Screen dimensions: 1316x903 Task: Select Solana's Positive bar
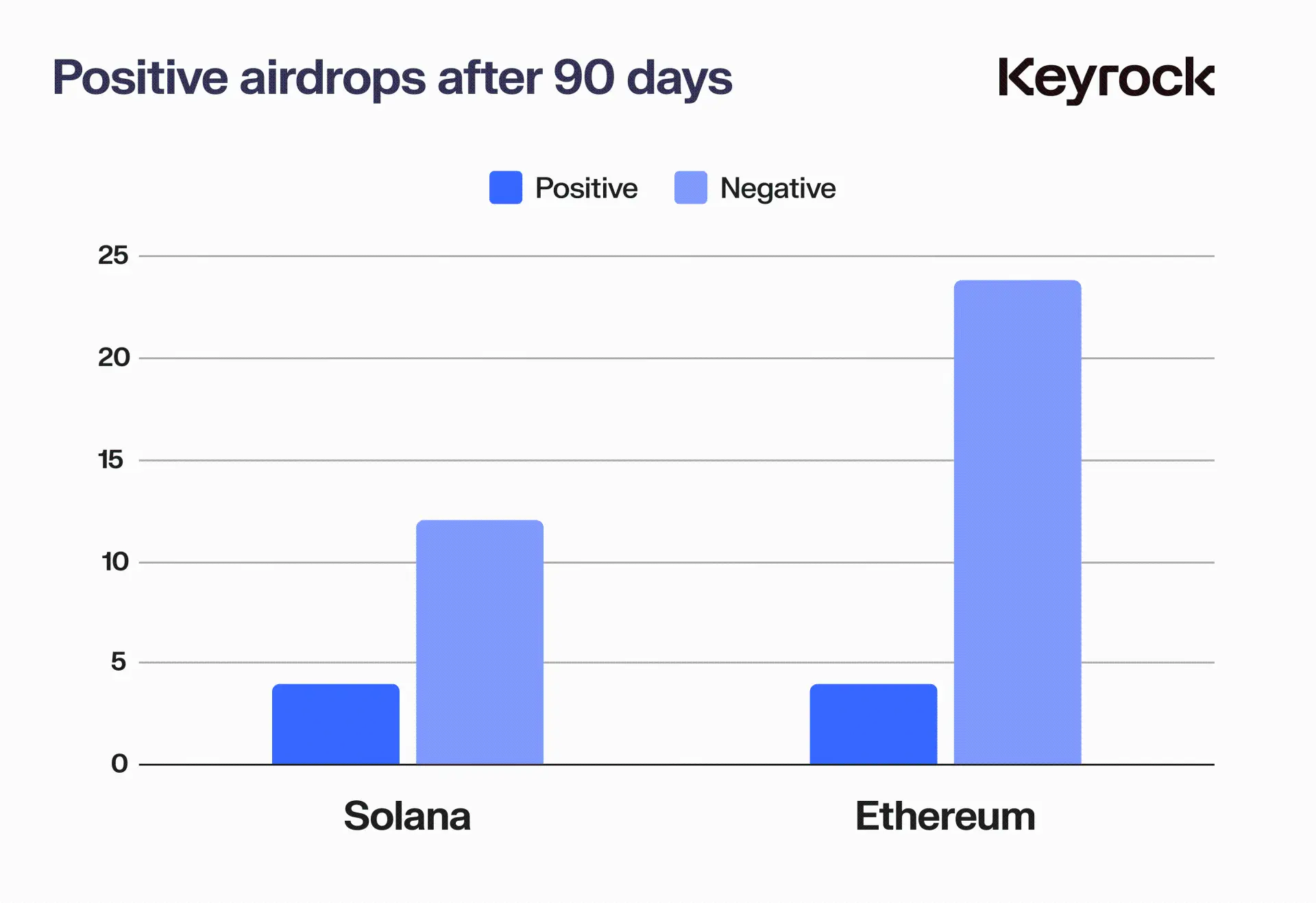pyautogui.click(x=335, y=724)
